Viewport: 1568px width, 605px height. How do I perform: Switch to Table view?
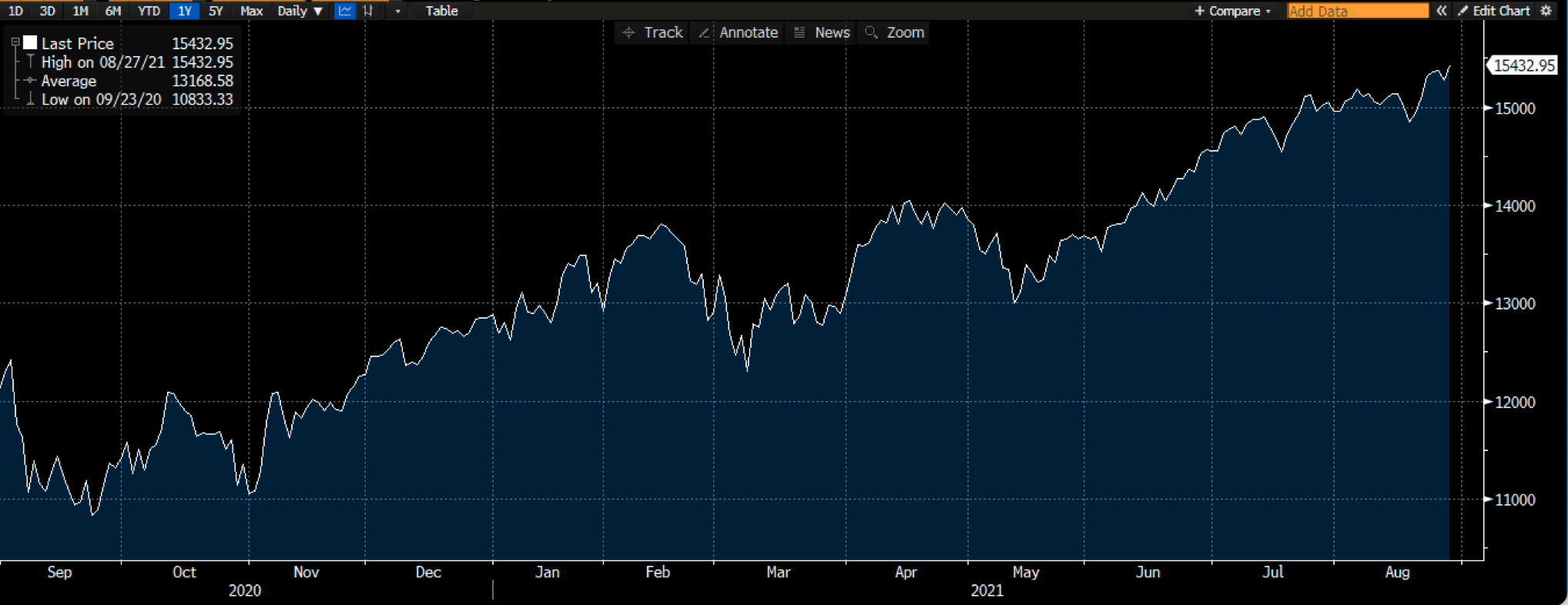pos(441,11)
